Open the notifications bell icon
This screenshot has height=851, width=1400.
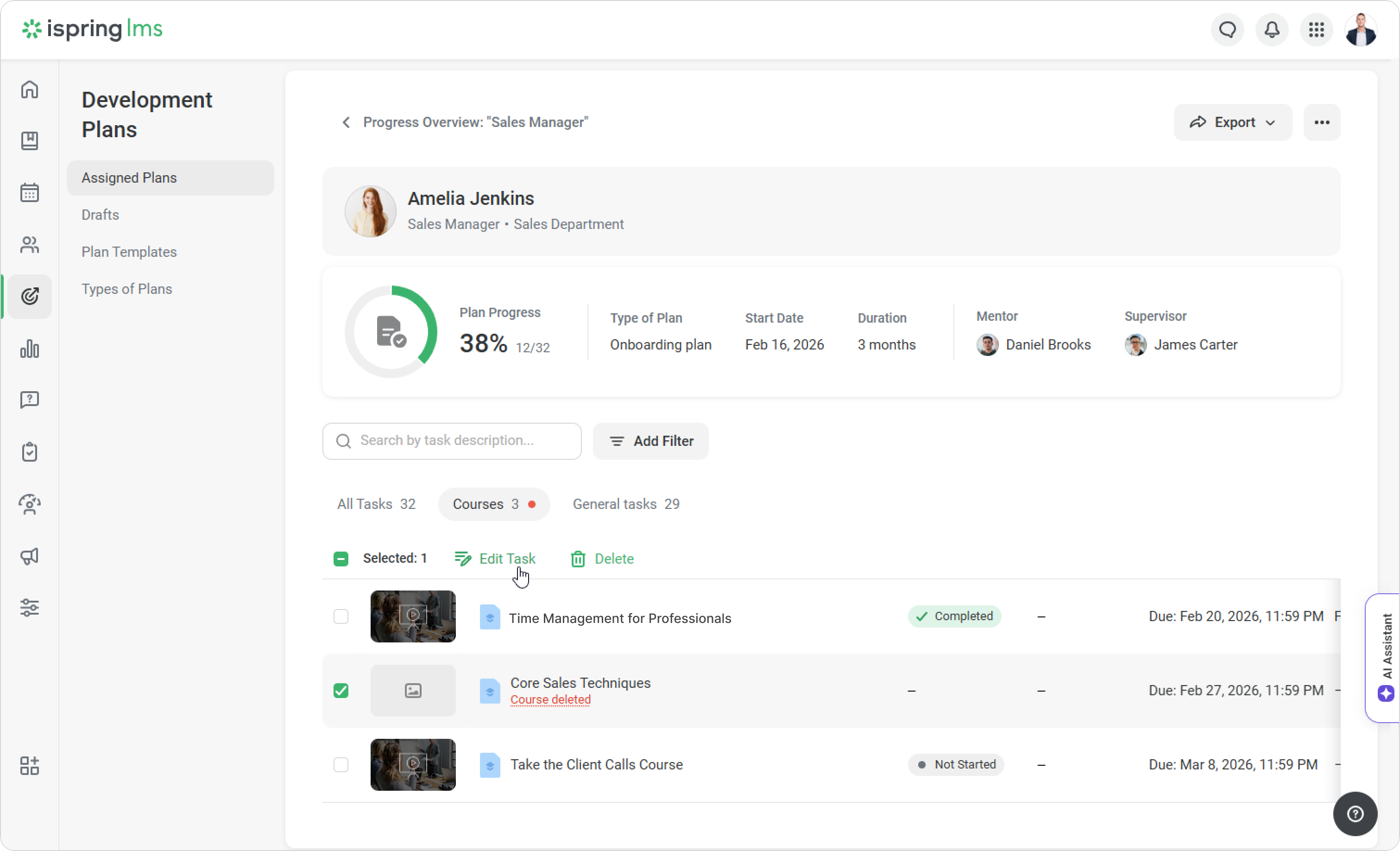pyautogui.click(x=1272, y=30)
